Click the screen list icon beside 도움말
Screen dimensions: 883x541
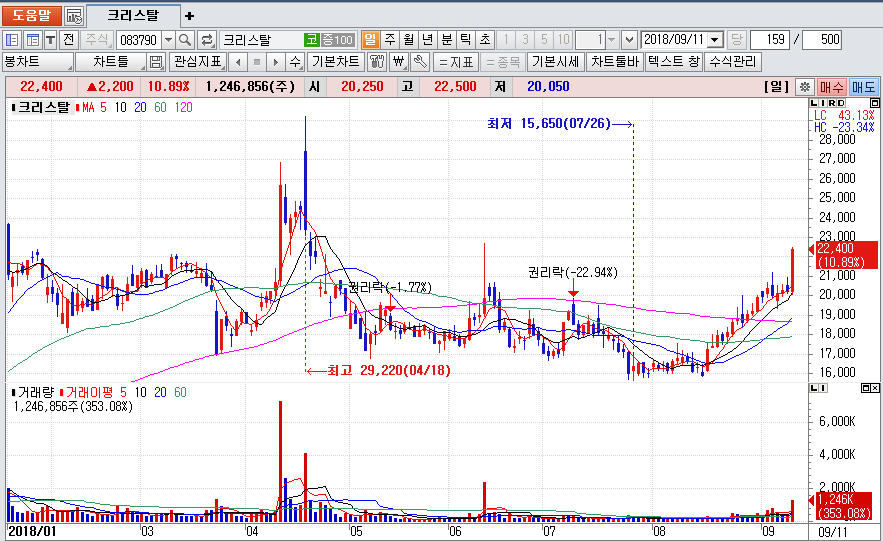click(74, 16)
